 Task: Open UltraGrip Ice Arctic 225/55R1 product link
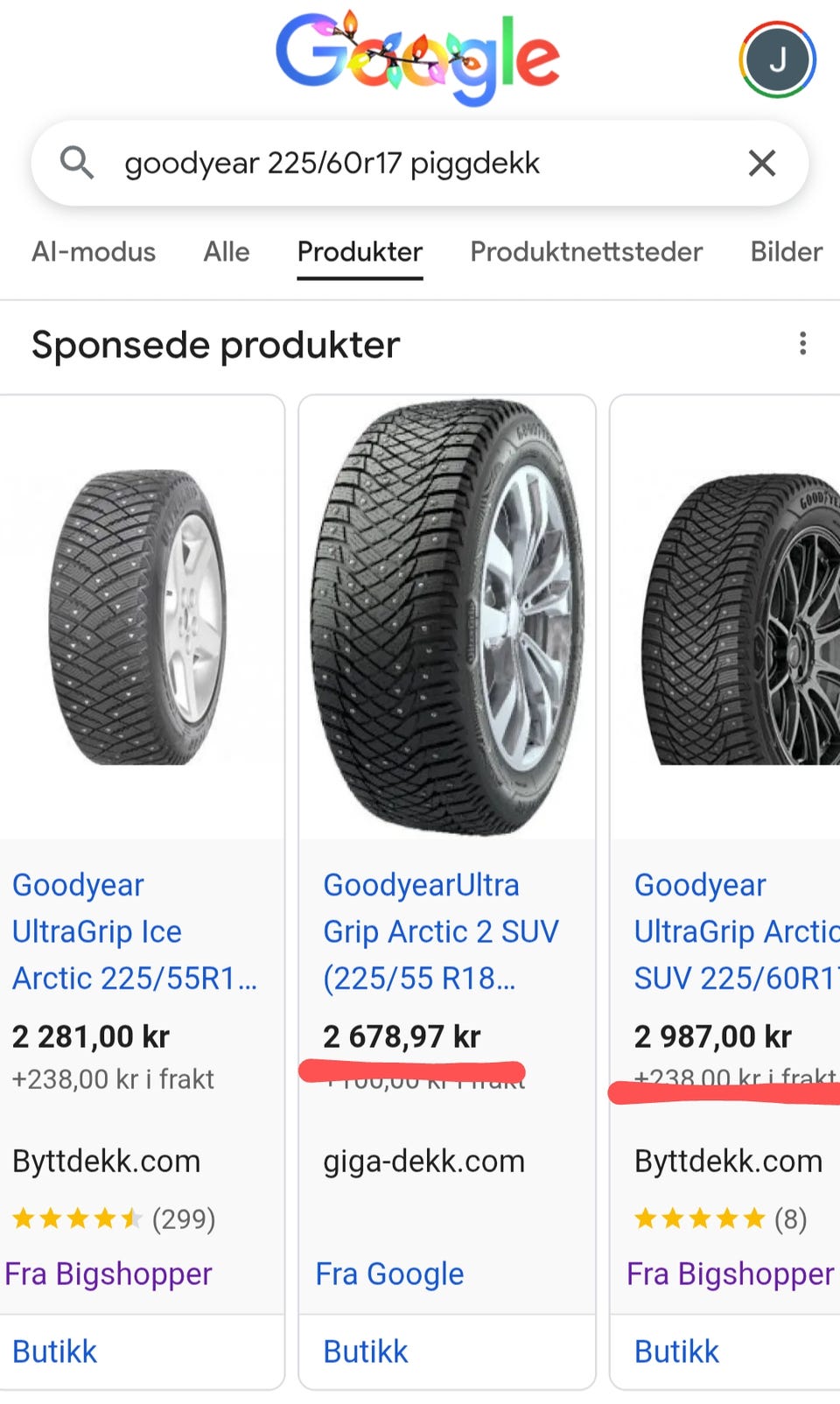coord(135,931)
